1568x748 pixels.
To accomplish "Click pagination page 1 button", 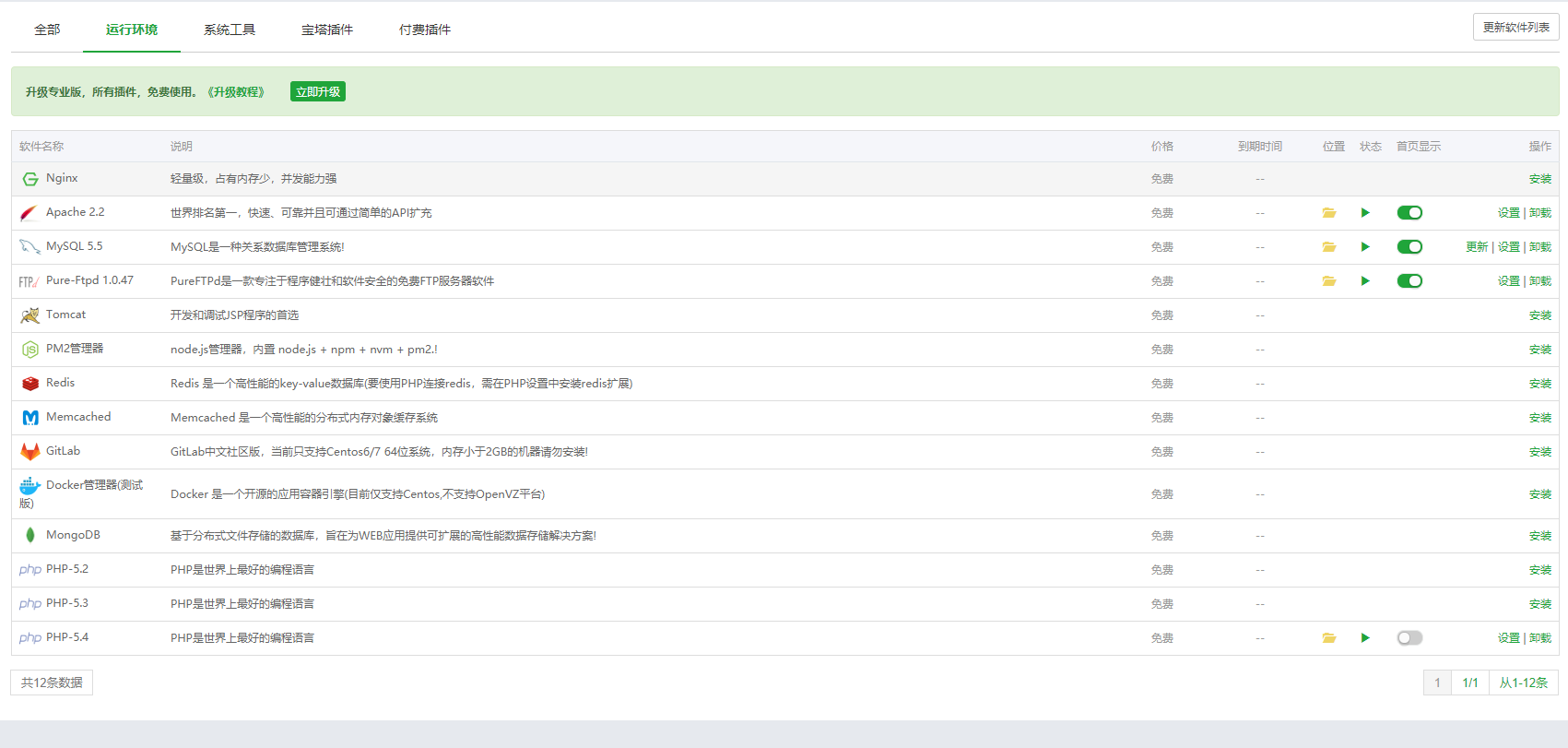I will click(x=1437, y=683).
